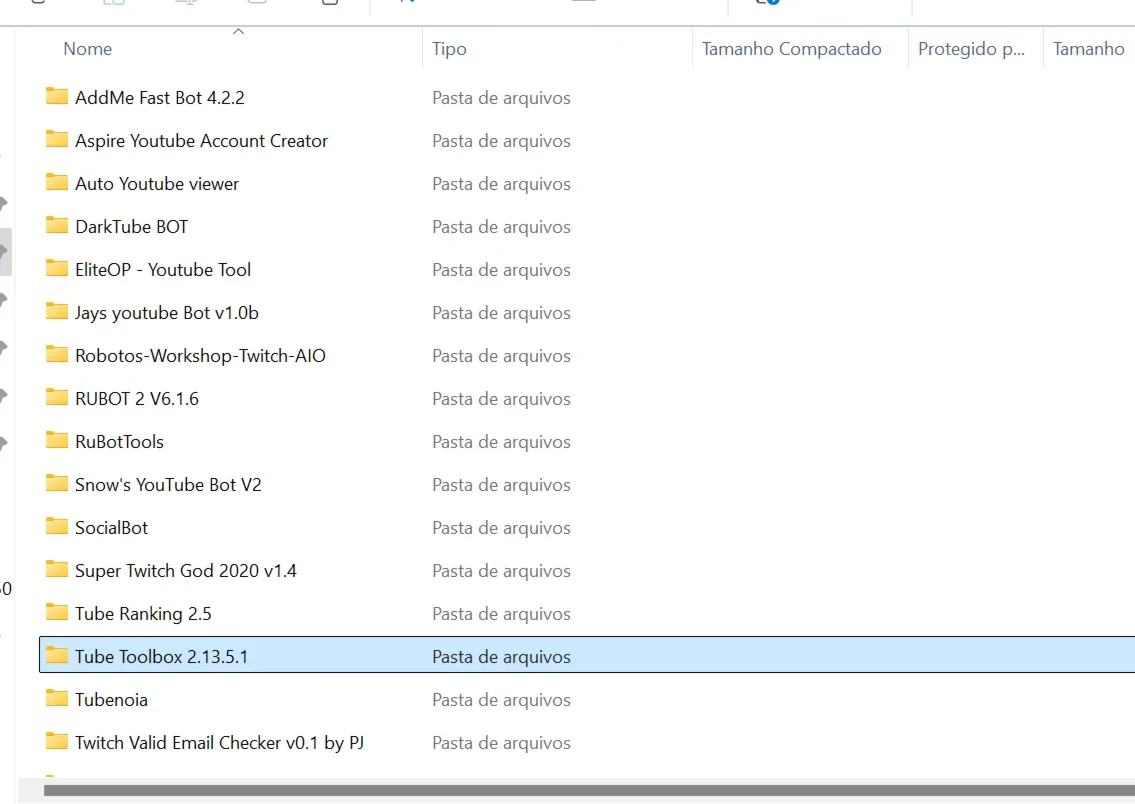Viewport: 1135px width, 804px height.
Task: Click the horizontal scrollbar below the file list
Action: (x=589, y=790)
